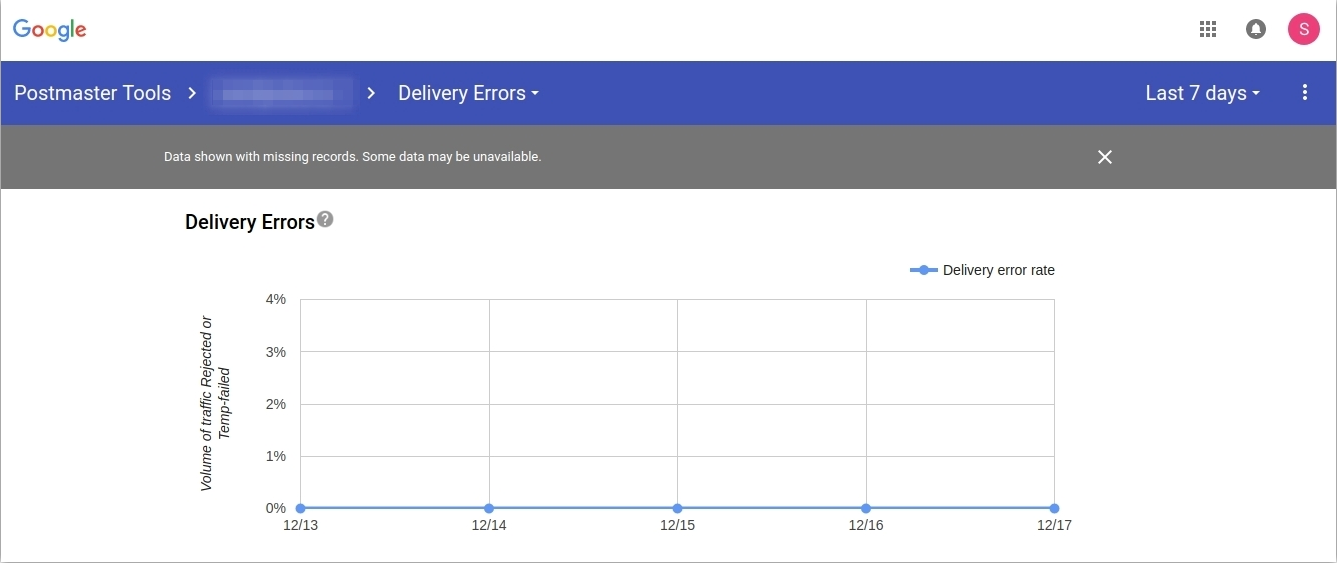Click the blurred domain name breadcrumb
Screen dimensions: 1337x563
pyautogui.click(x=281, y=93)
